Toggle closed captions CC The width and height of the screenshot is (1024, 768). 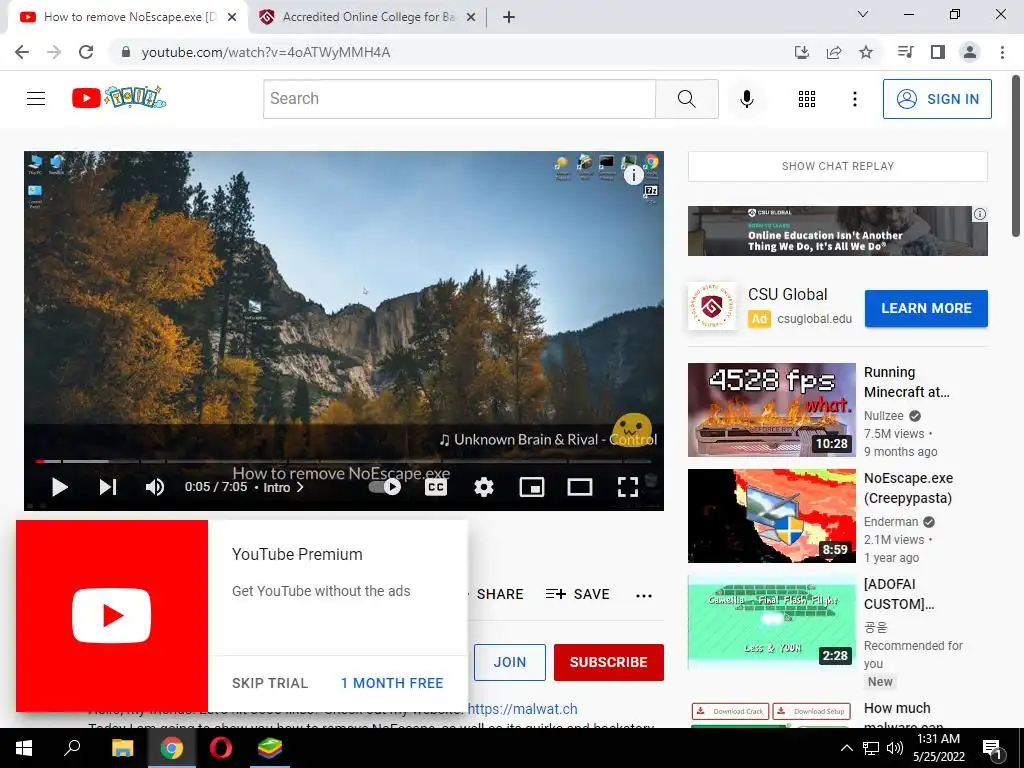tap(436, 487)
